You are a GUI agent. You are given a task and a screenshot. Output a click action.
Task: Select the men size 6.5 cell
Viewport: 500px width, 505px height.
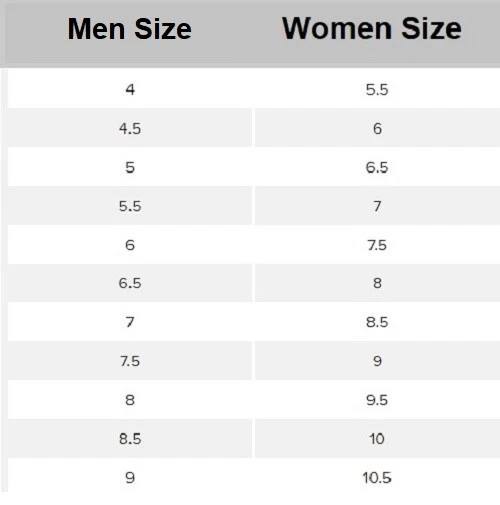click(130, 283)
